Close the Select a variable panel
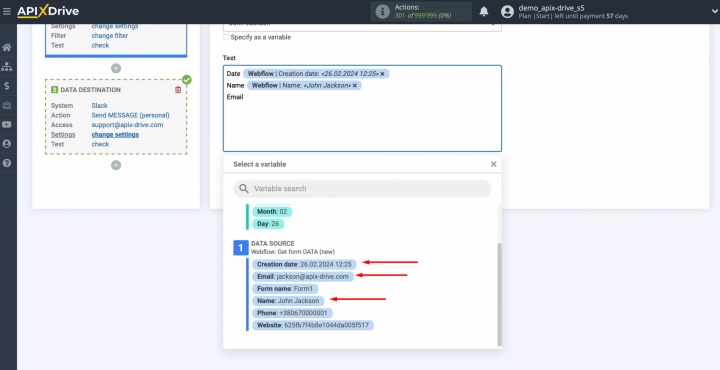This screenshot has height=370, width=720. click(493, 164)
